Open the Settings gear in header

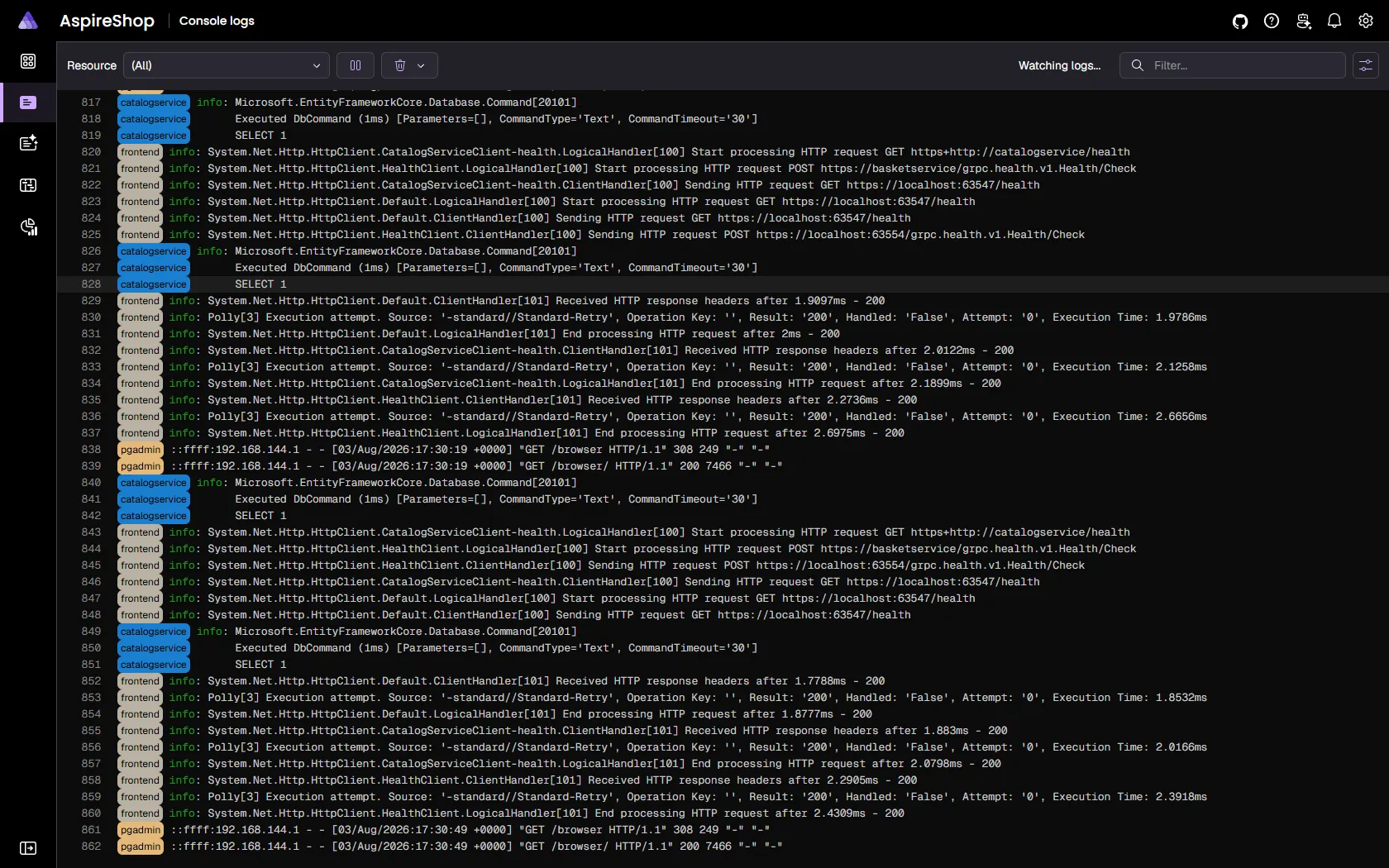pyautogui.click(x=1366, y=21)
